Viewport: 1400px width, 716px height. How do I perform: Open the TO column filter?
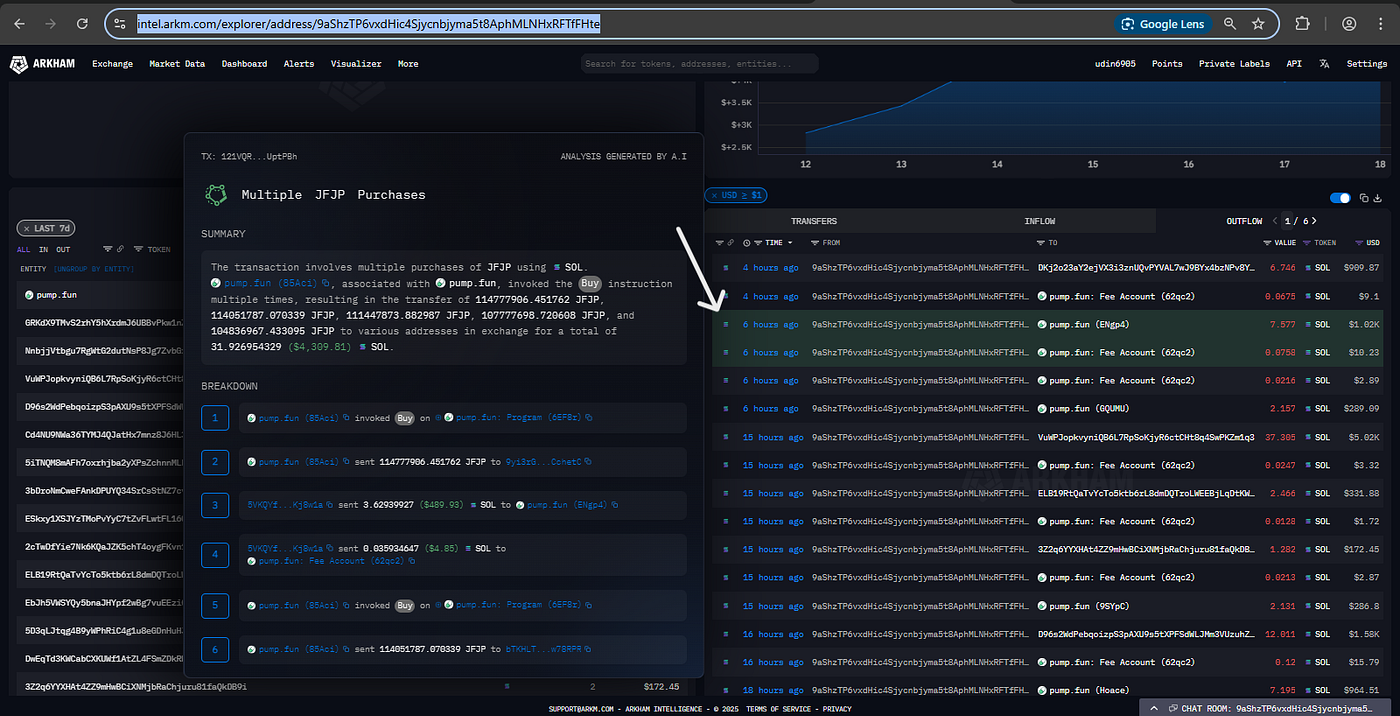coord(1042,243)
